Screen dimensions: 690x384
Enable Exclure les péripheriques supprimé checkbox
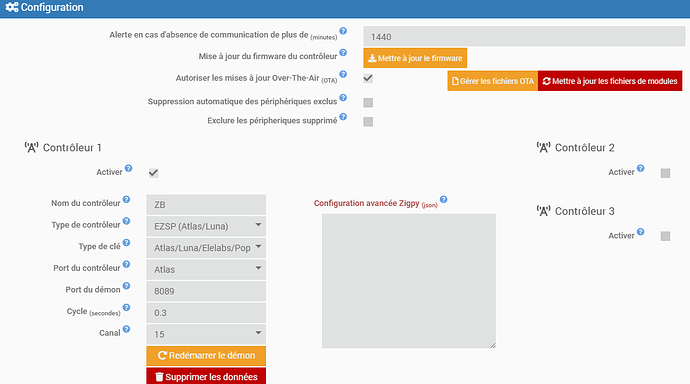[x=368, y=121]
